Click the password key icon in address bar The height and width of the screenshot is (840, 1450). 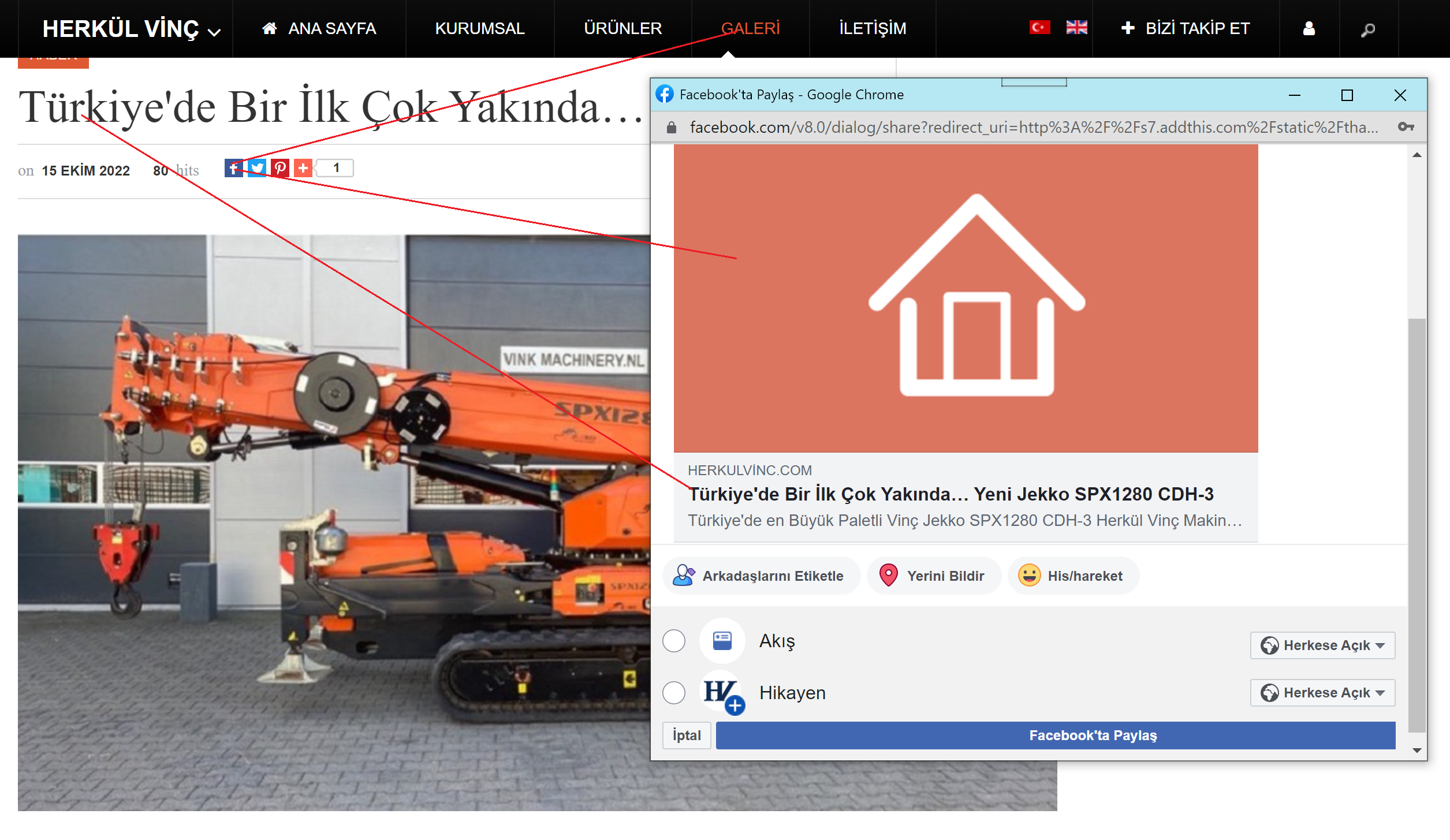coord(1406,127)
